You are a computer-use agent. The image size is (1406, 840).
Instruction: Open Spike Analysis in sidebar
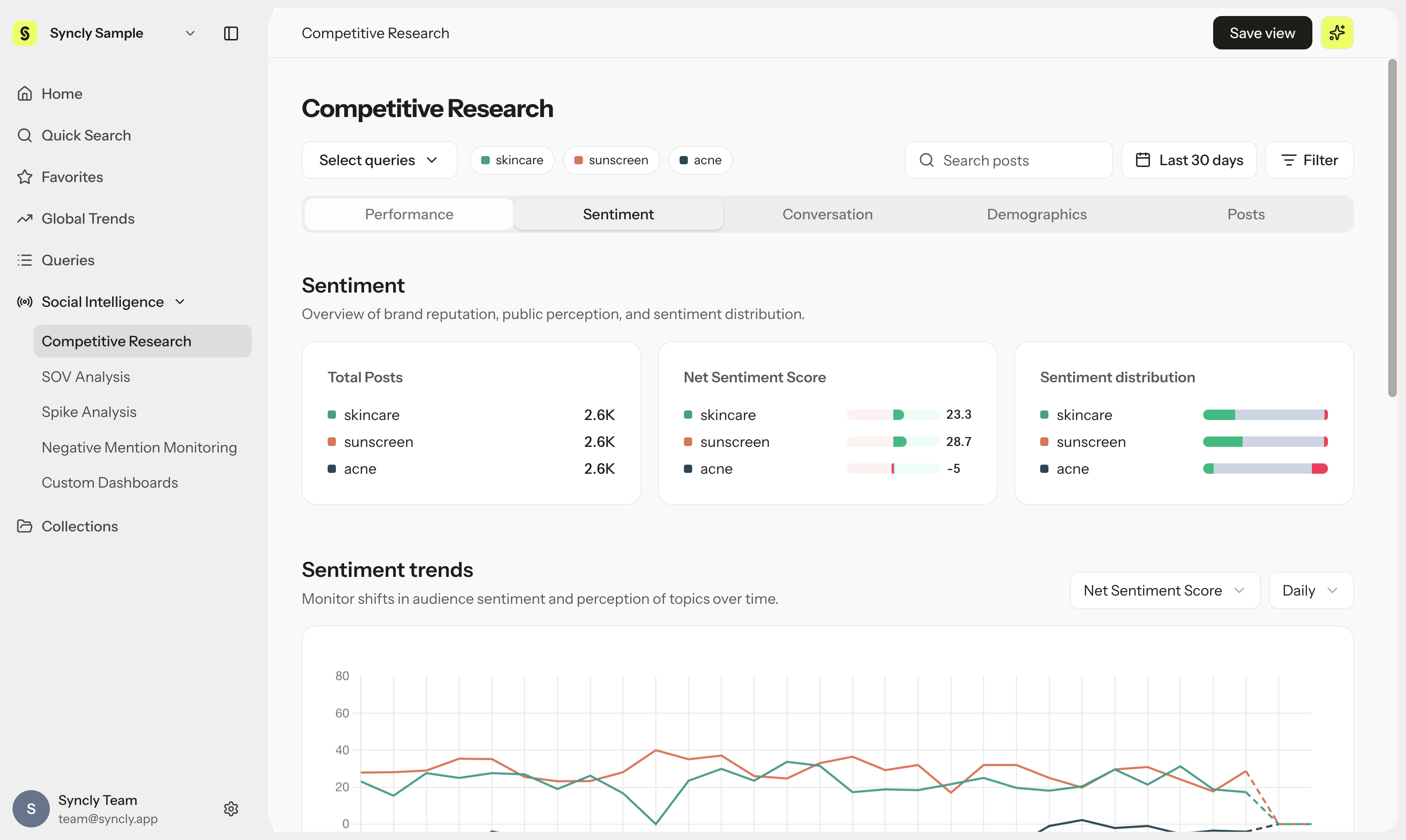[89, 411]
